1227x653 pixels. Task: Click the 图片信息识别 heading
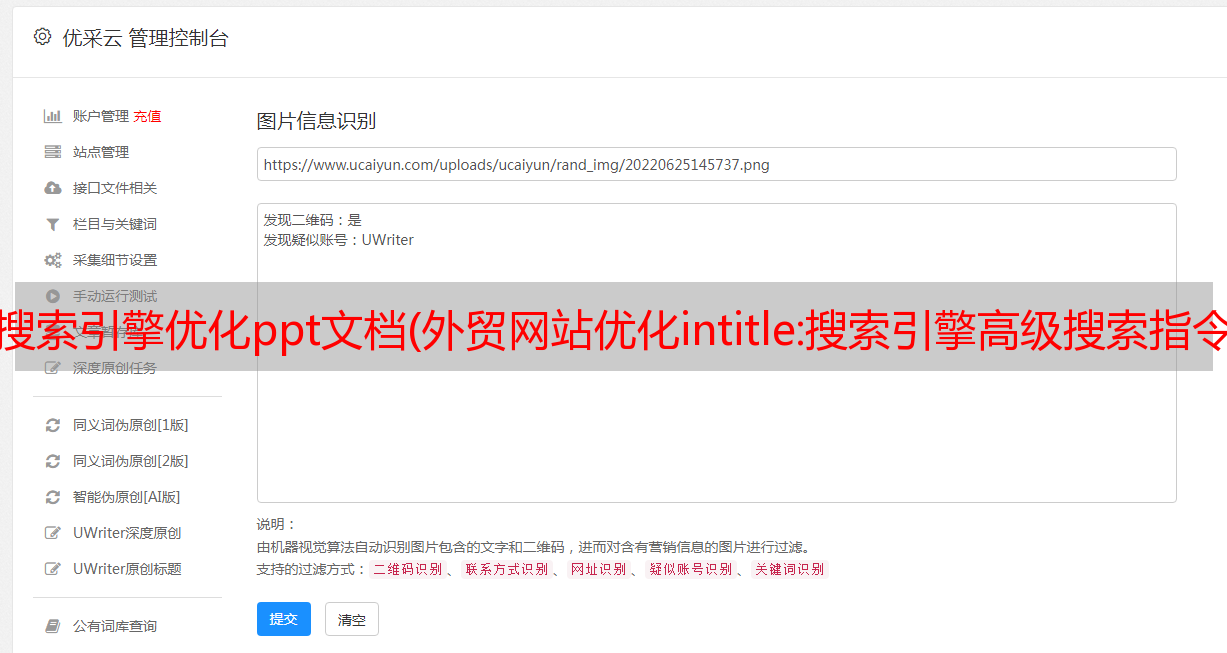click(316, 121)
